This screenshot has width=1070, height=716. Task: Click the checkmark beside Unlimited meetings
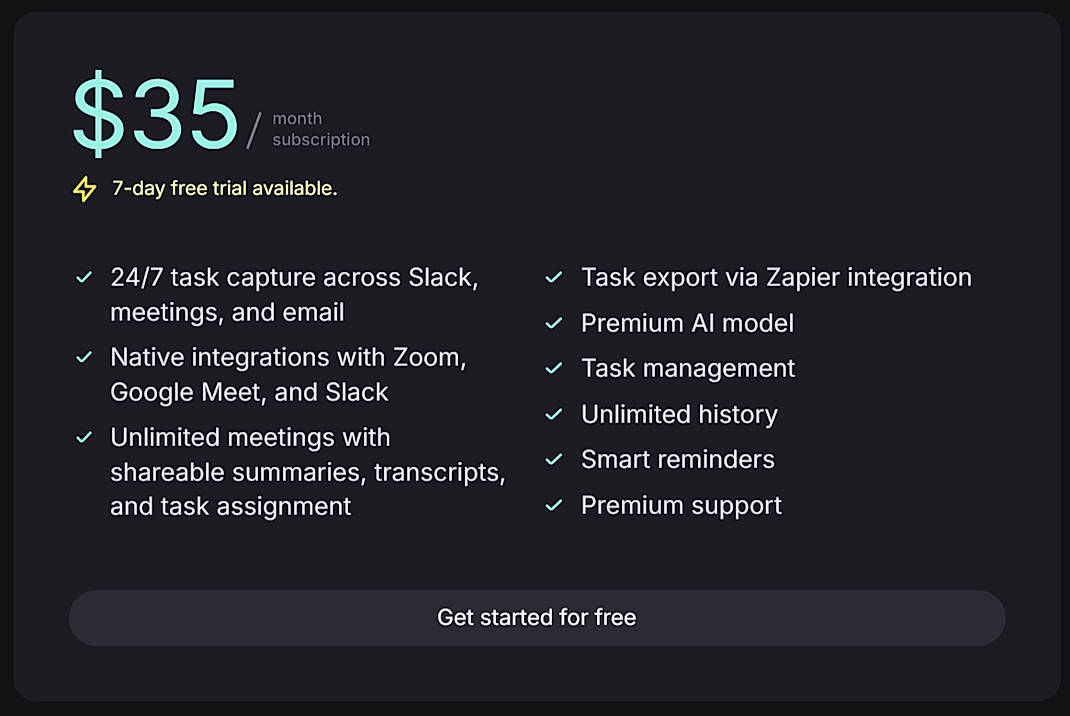[84, 437]
